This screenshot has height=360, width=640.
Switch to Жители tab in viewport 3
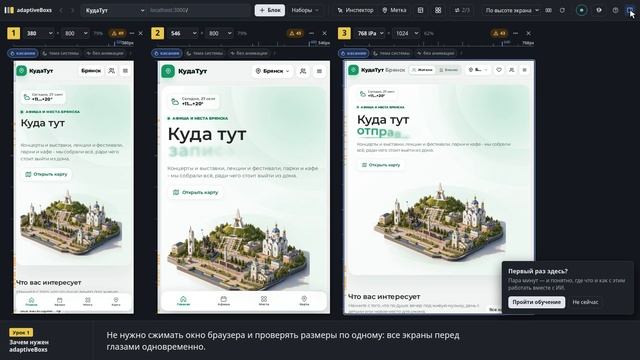[422, 70]
